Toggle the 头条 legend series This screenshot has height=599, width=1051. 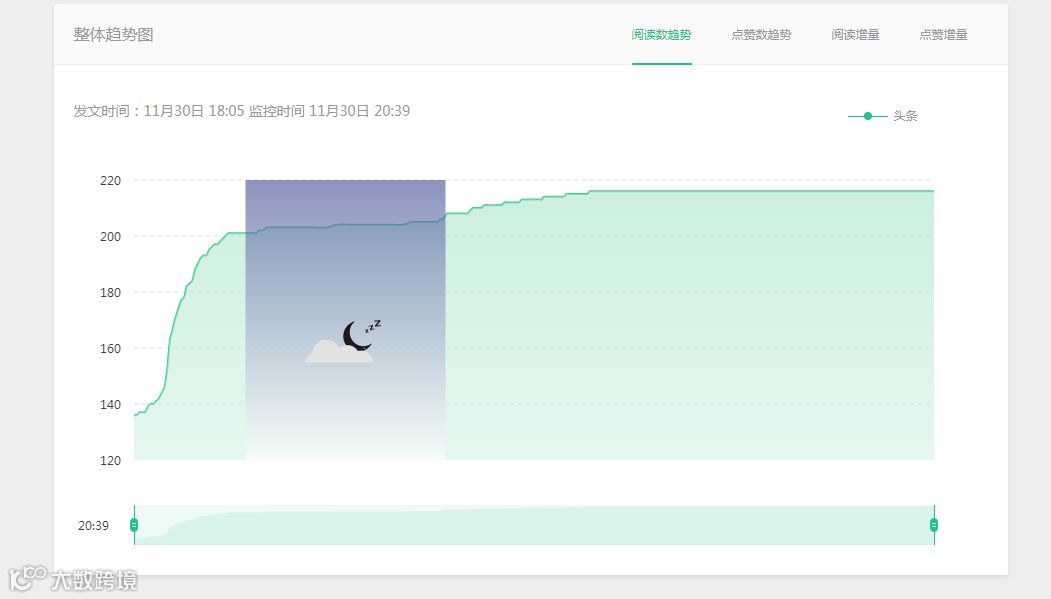point(883,116)
